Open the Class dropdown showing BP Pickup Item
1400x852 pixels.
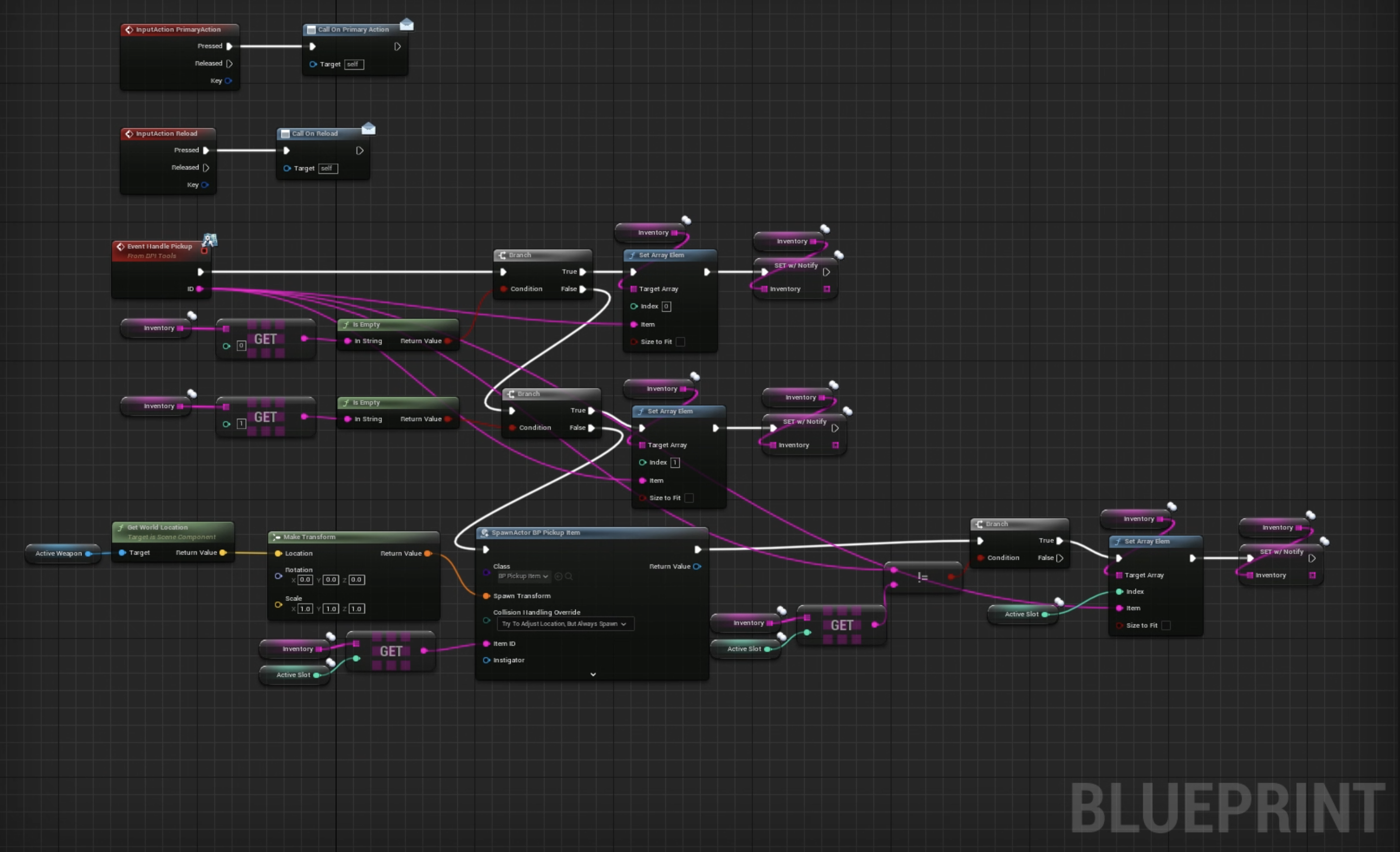(523, 576)
